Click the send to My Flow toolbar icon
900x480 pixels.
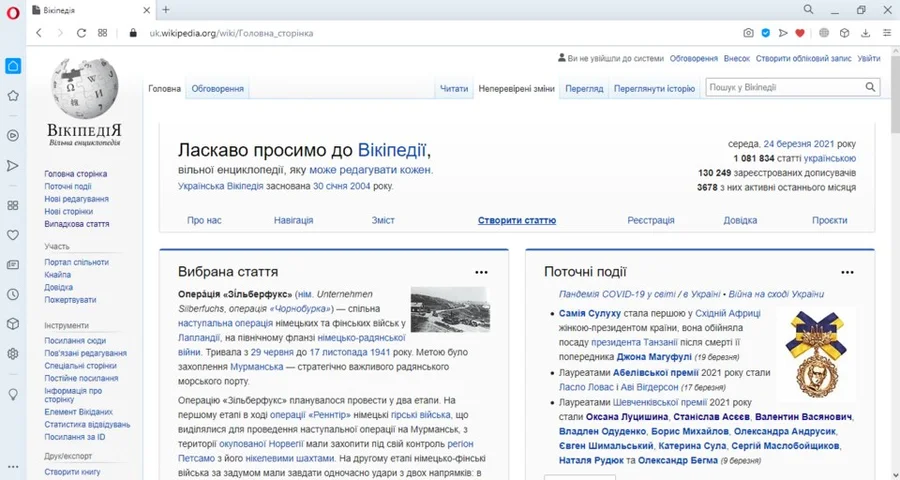[783, 33]
